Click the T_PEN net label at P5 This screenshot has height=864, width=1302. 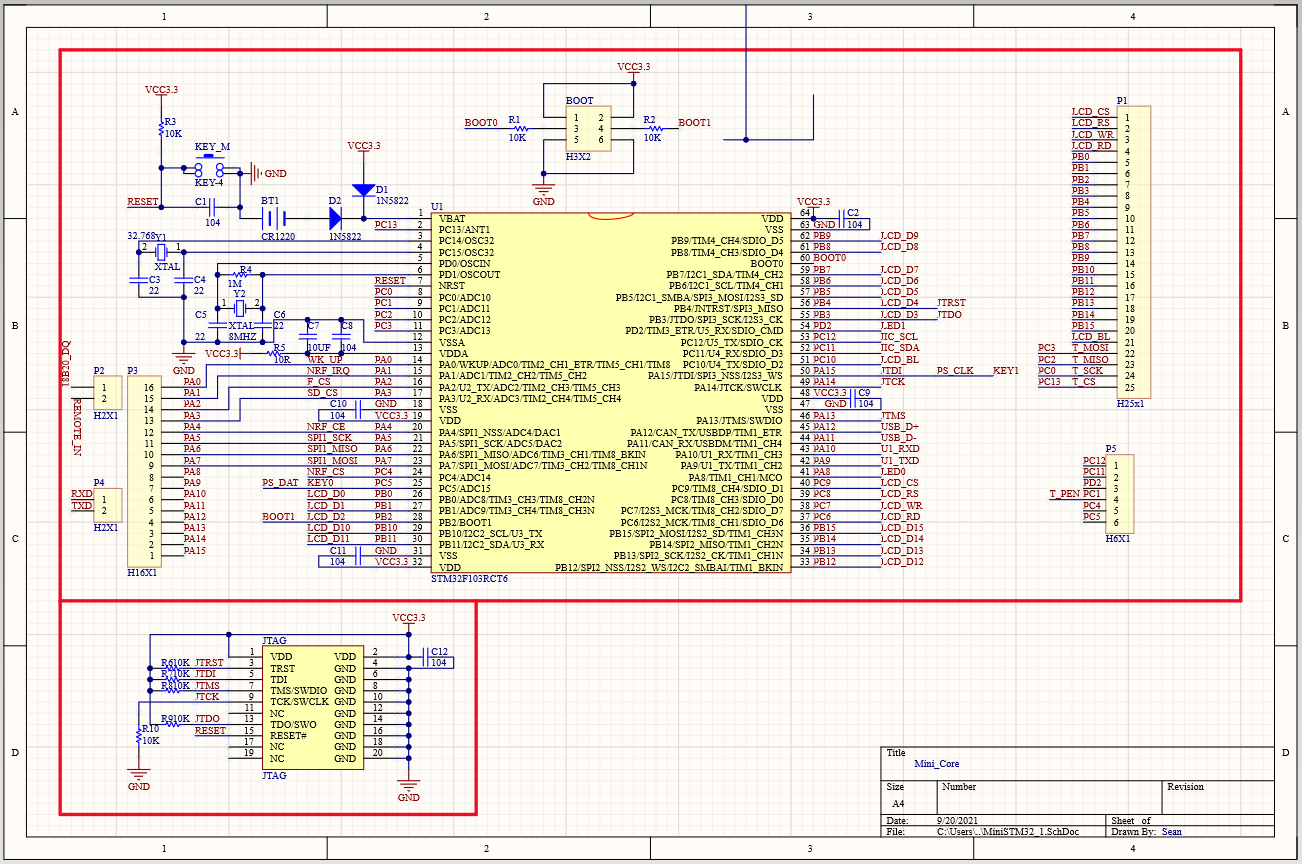pos(1063,495)
